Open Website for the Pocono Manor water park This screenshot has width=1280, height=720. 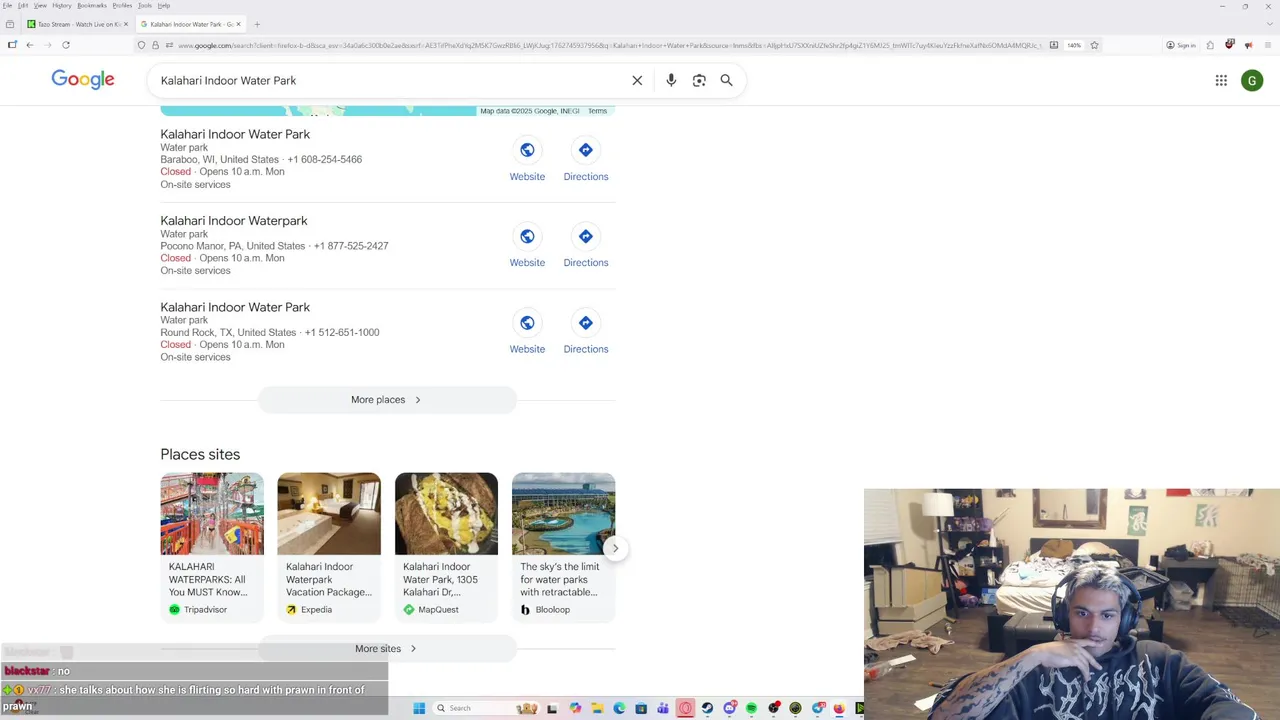527,246
